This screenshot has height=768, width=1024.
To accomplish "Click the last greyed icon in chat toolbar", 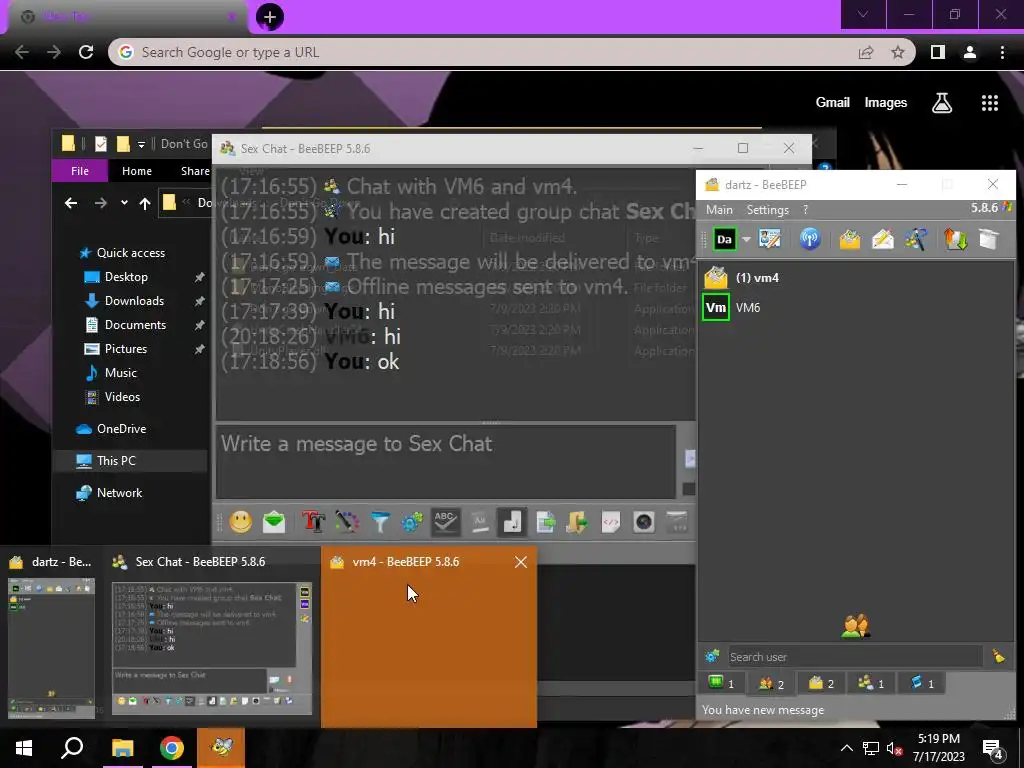I will pyautogui.click(x=677, y=522).
